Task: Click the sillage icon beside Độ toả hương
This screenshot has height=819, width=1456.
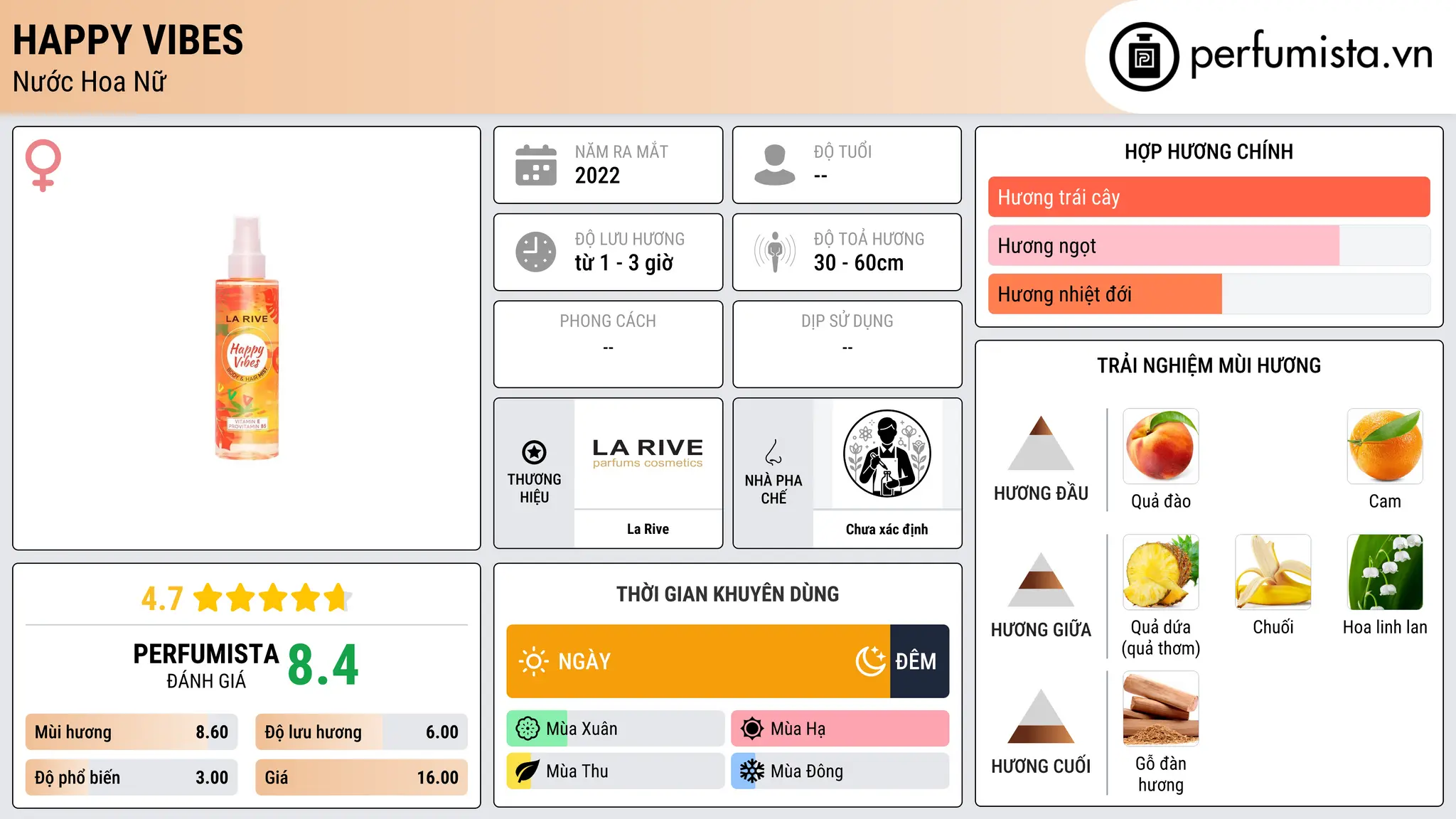Action: 775,252
